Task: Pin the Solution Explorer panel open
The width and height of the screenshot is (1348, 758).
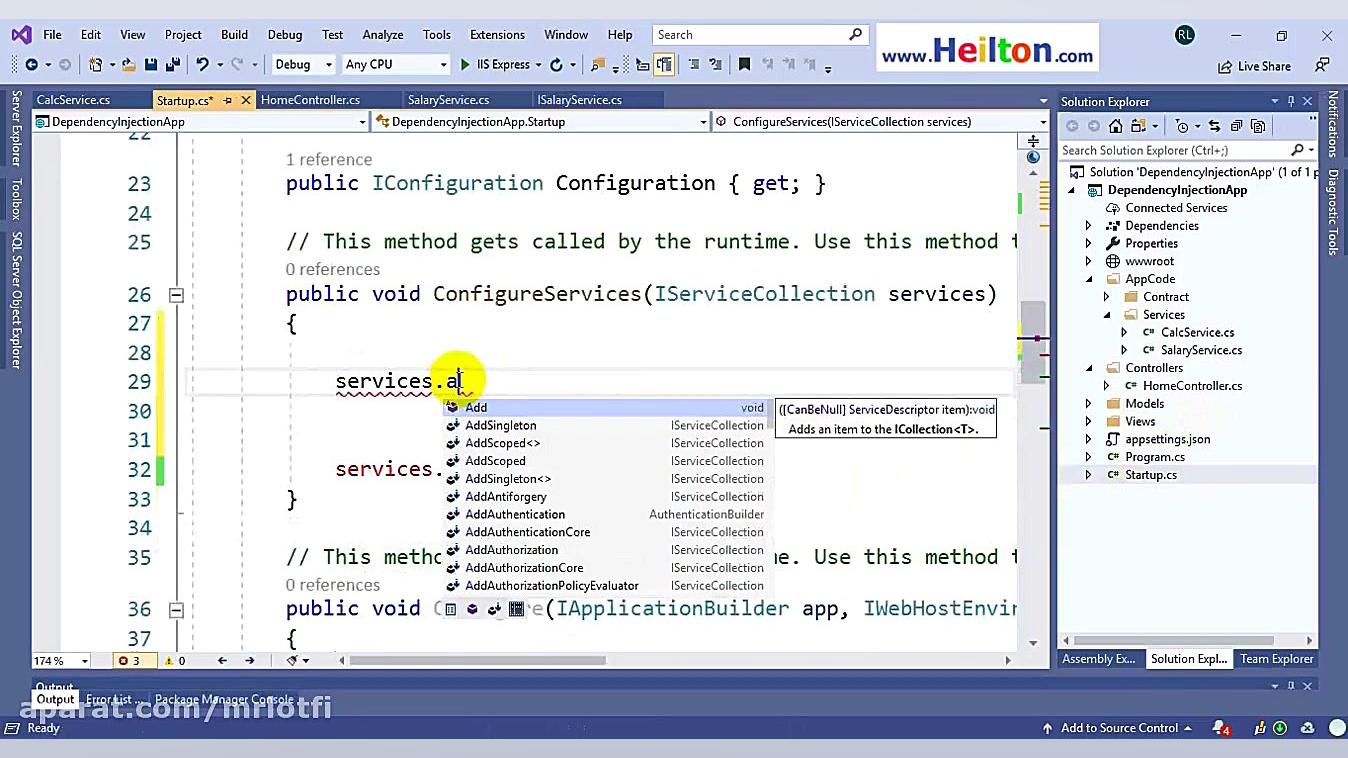Action: 1292,101
